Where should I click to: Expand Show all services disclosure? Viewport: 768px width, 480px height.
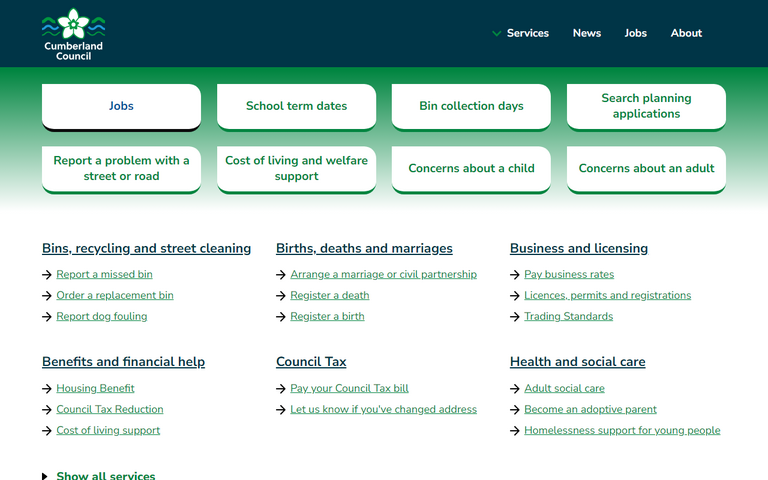click(99, 476)
